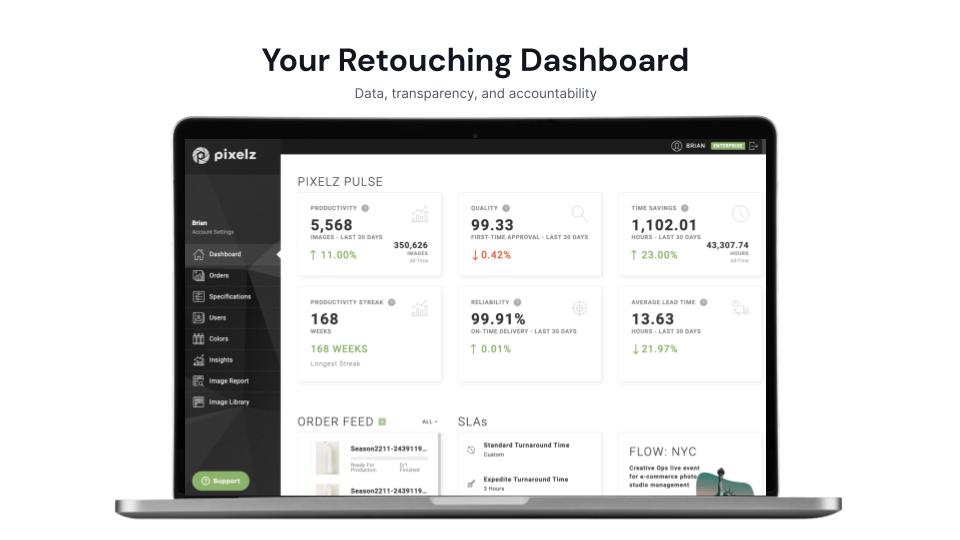Screen dimensions: 960x540
Task: Click the first Season2211-2439119 order thumbnail
Action: tap(327, 458)
